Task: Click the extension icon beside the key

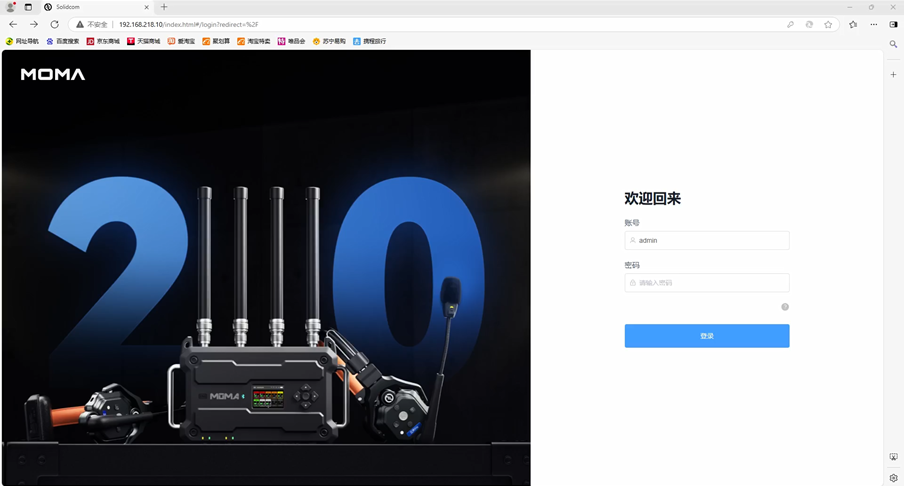Action: coord(809,25)
